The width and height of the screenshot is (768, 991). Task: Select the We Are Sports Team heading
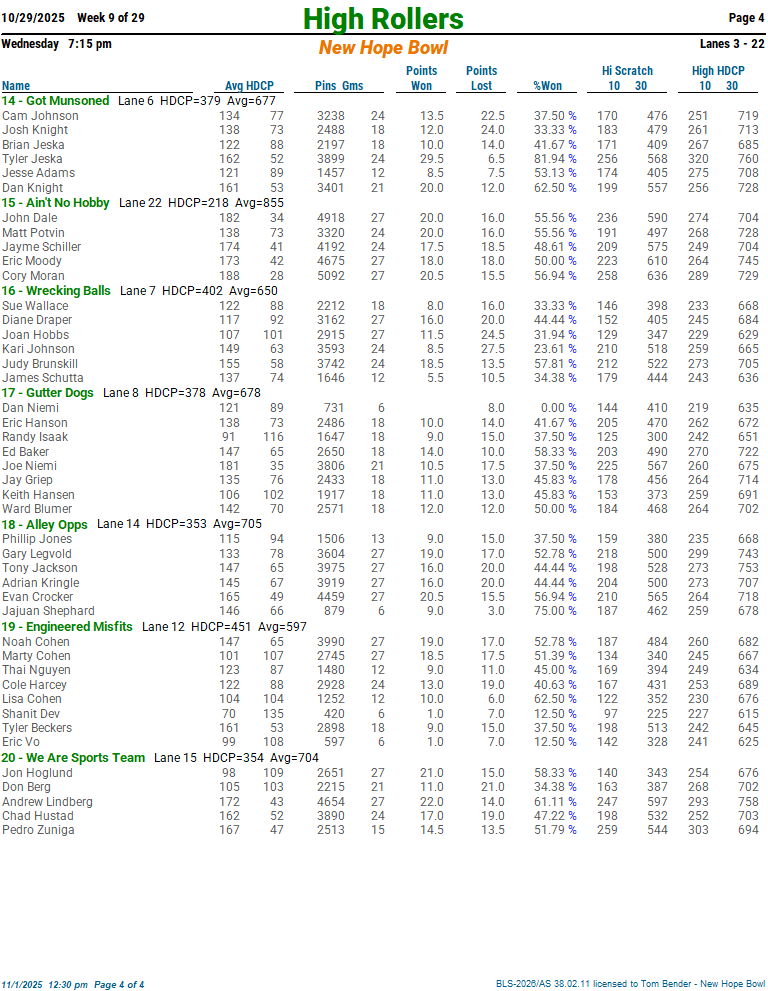[x=73, y=758]
